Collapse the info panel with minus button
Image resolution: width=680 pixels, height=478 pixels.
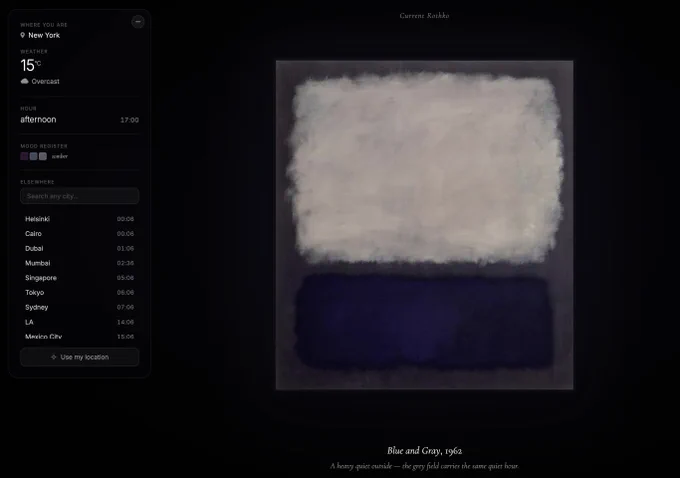[x=138, y=21]
